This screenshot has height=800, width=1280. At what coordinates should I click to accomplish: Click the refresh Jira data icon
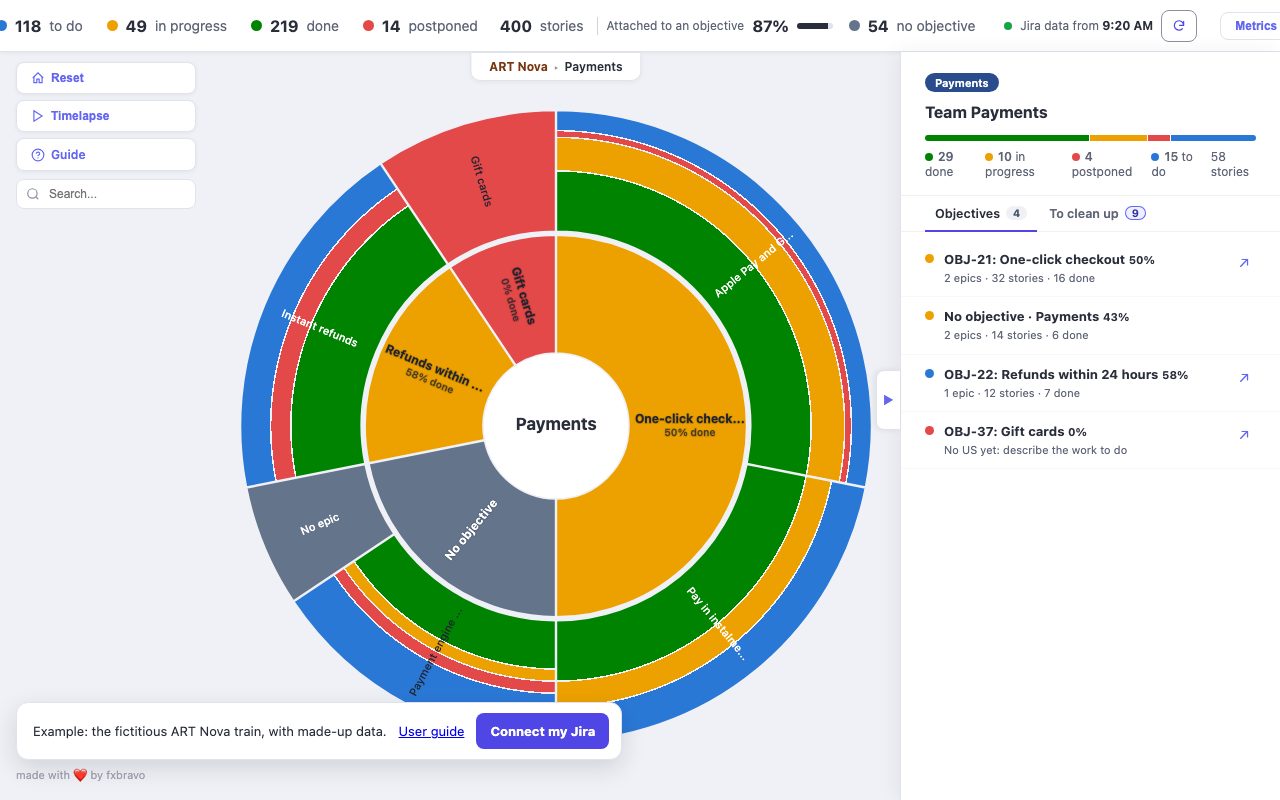(1179, 26)
